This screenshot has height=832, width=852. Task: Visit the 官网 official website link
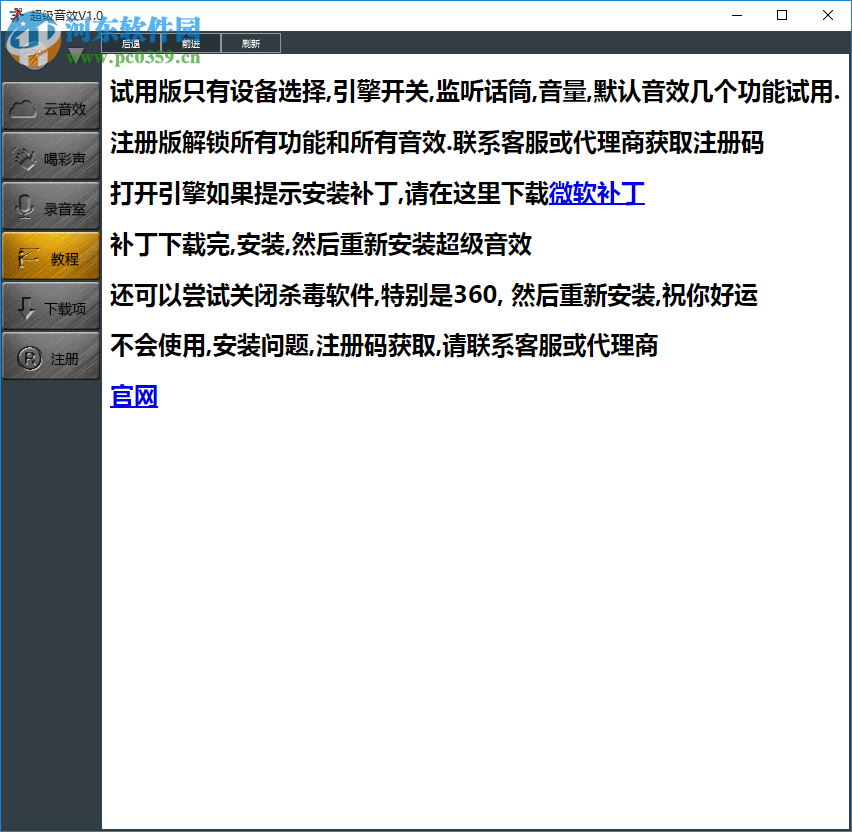point(134,396)
